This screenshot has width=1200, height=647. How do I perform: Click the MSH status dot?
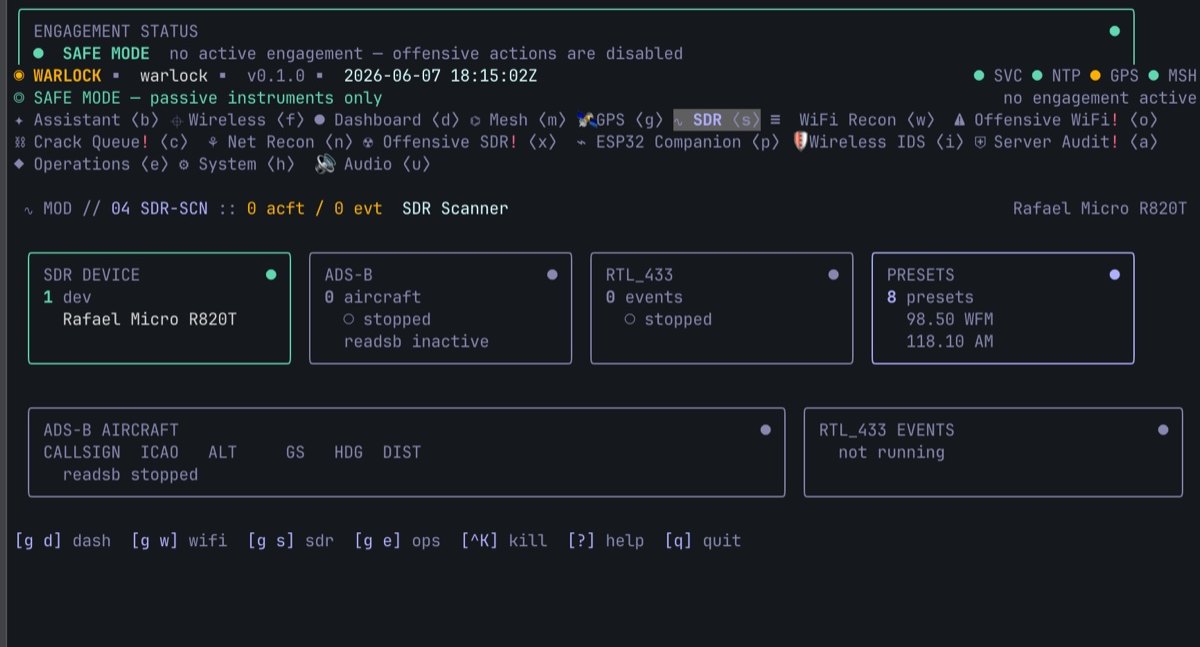click(1153, 76)
